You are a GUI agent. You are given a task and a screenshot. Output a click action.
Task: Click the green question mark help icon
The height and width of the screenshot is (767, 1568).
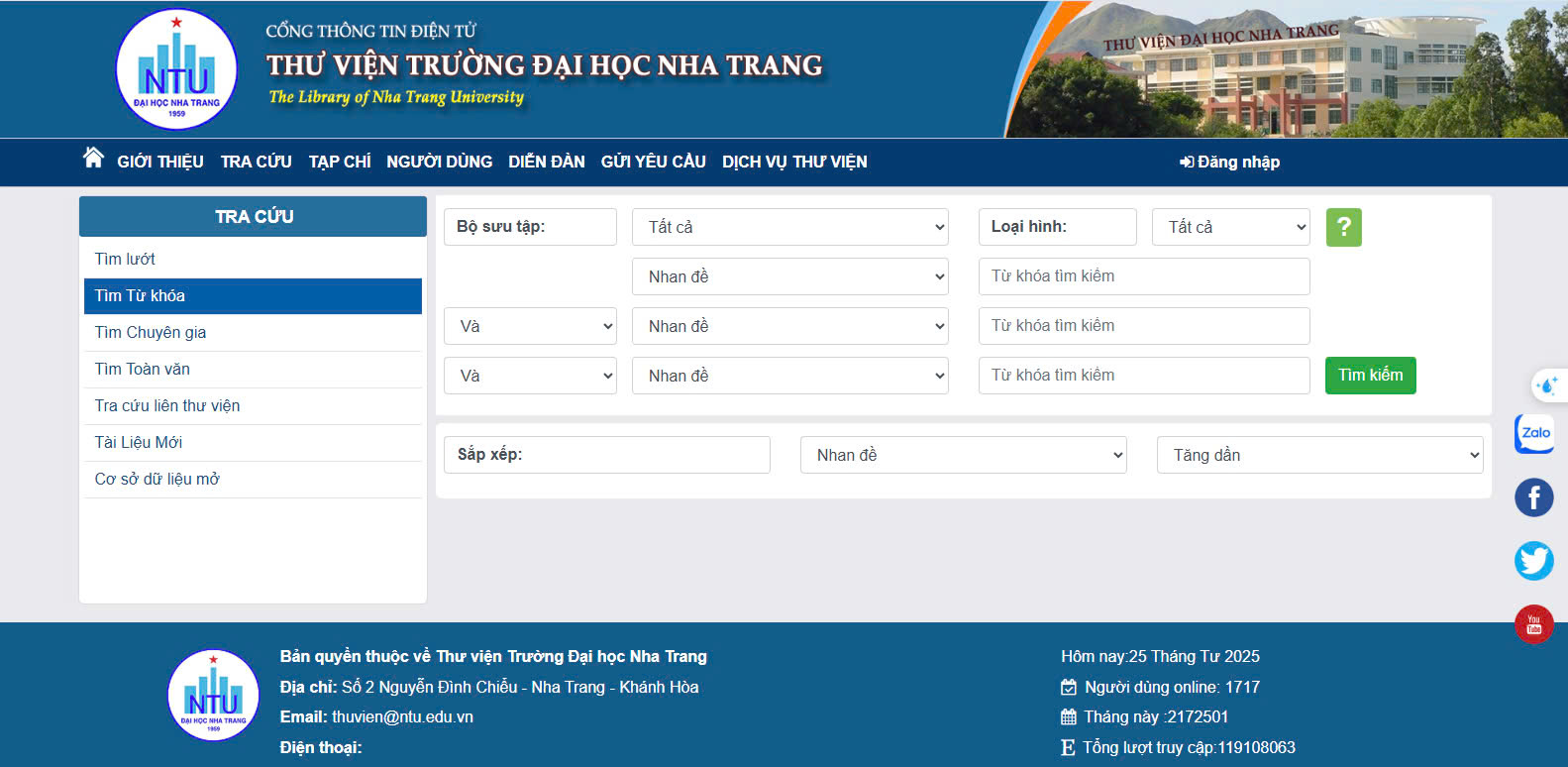coord(1343,227)
